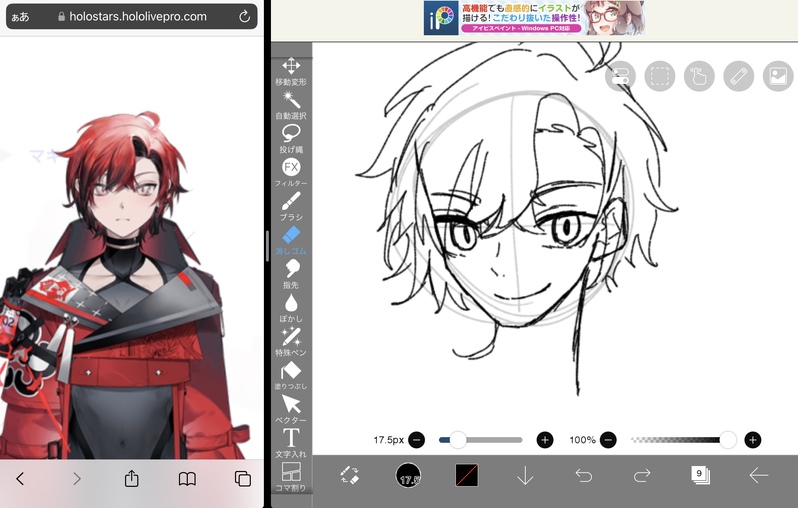Tap the finger gesture circular button

(699, 76)
